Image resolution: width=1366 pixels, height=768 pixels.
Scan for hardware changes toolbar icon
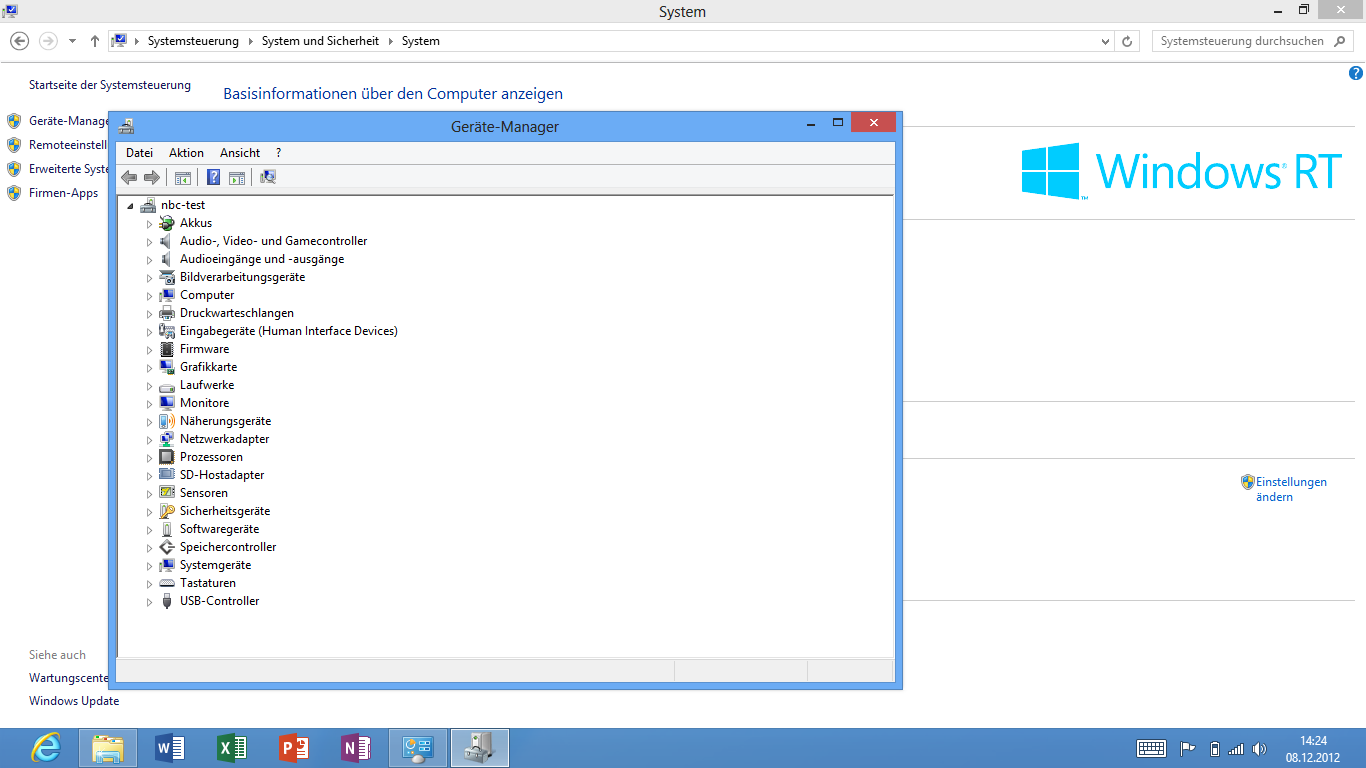(268, 177)
